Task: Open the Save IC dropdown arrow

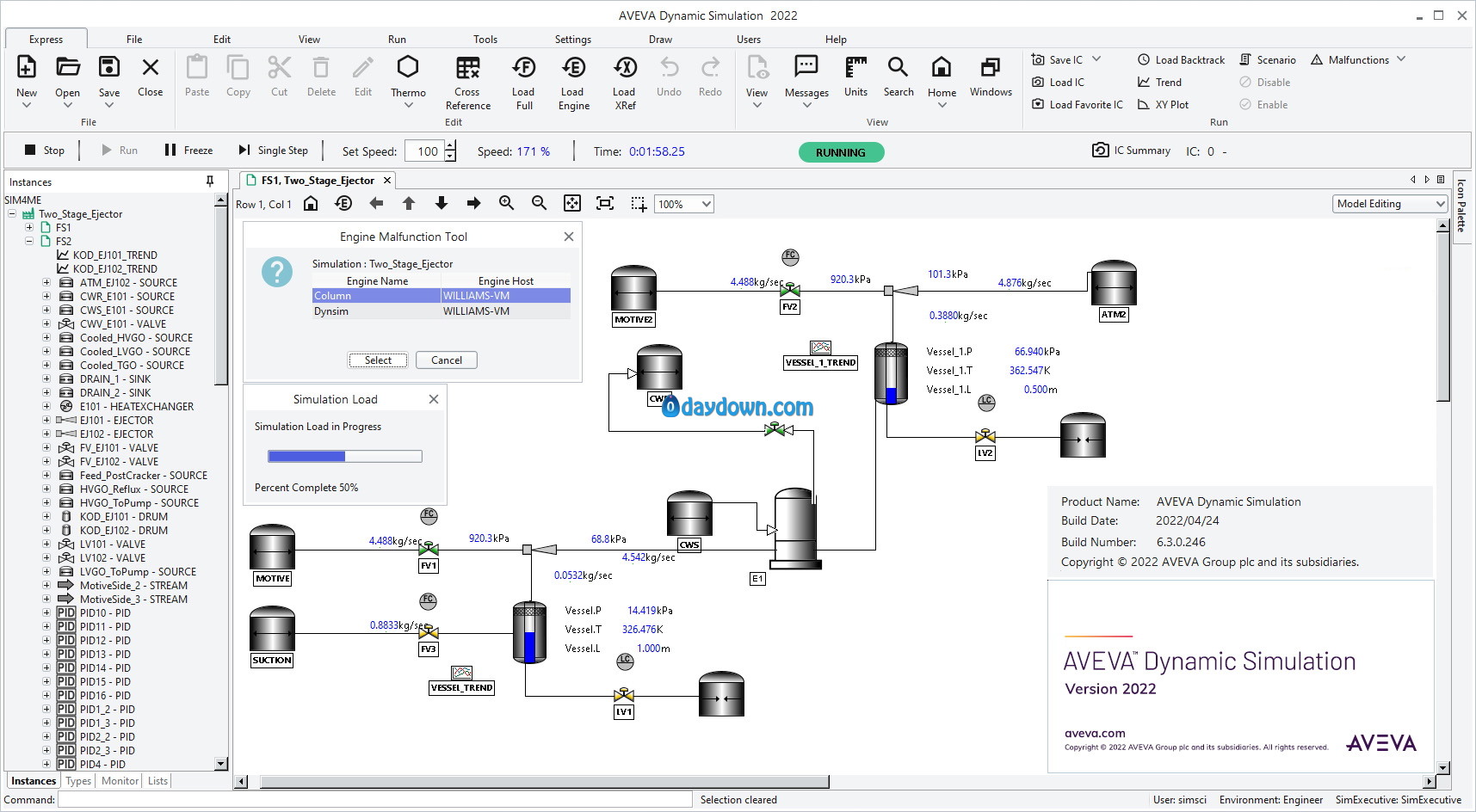Action: click(1096, 59)
